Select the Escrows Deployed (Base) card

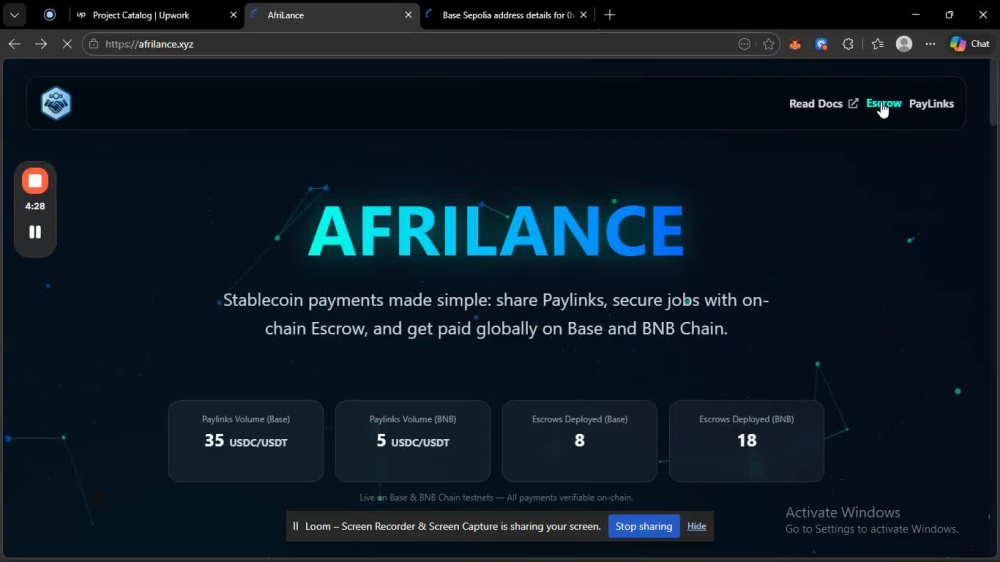pyautogui.click(x=579, y=441)
